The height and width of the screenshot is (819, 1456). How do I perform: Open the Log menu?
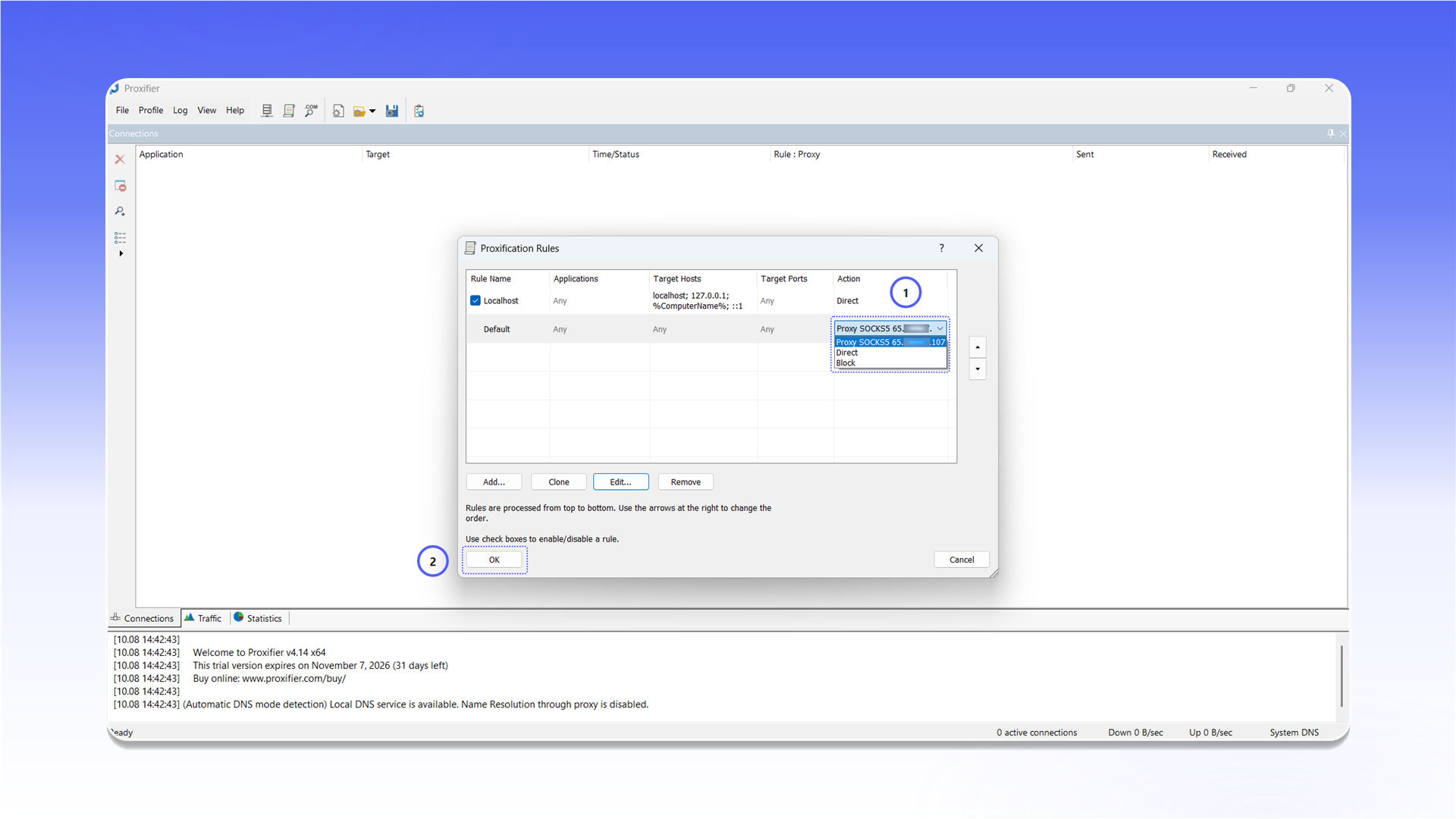[180, 110]
